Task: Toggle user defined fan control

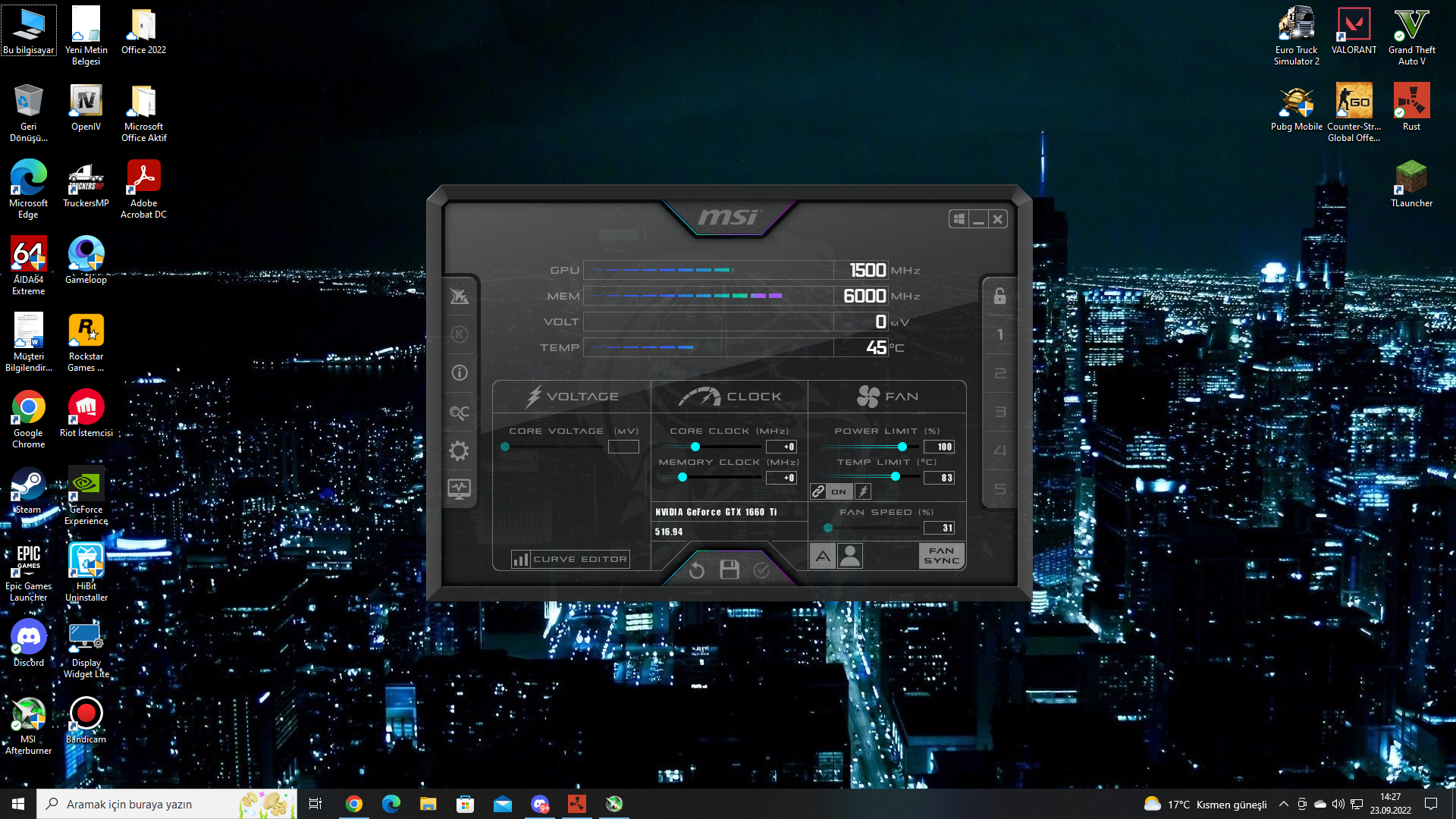Action: point(850,557)
